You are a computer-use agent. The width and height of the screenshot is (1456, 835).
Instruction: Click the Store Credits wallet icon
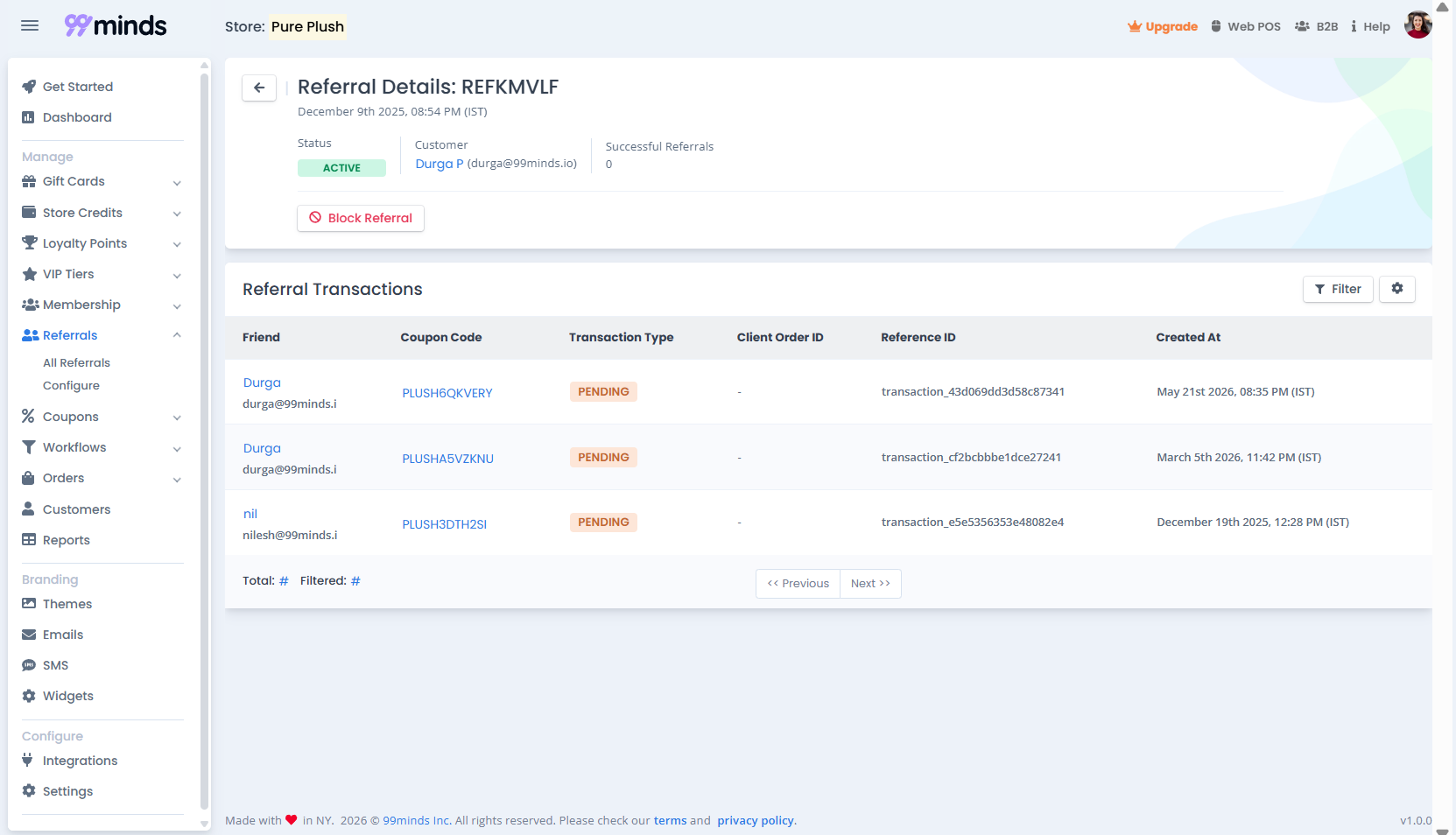(x=29, y=213)
